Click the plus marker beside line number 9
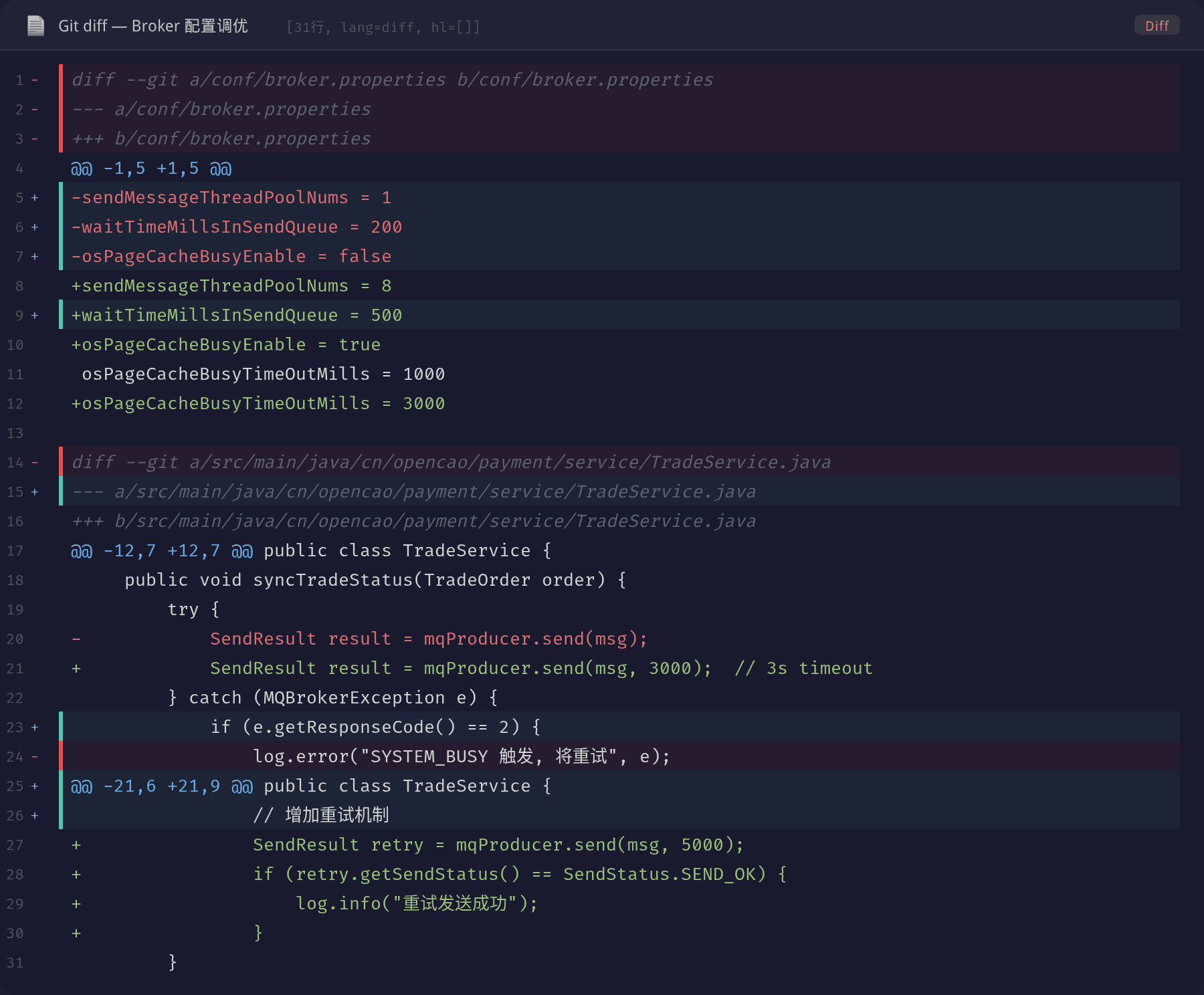The width and height of the screenshot is (1204, 995). tap(35, 315)
